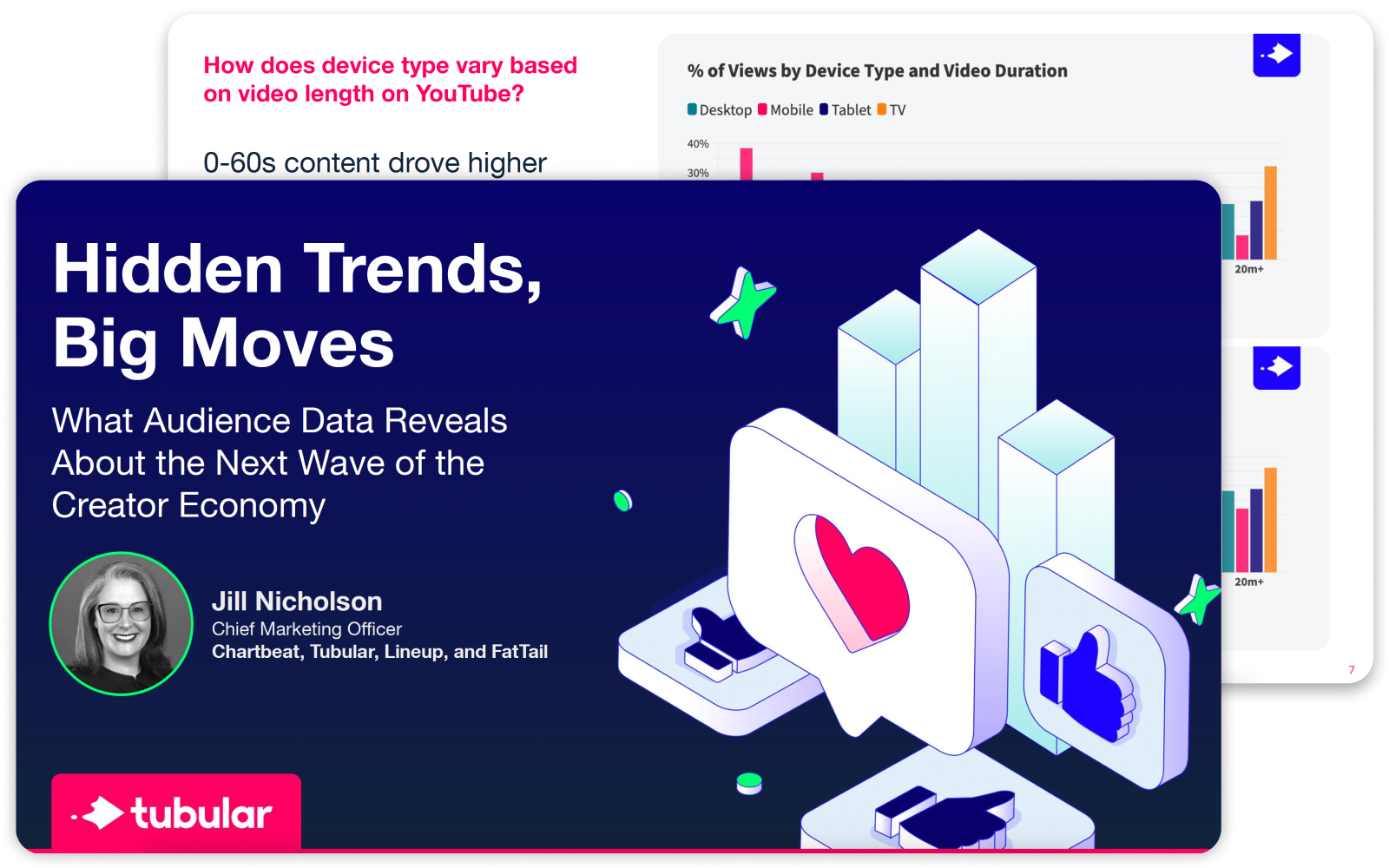
Task: Click the 'TV' legend swatch
Action: [881, 109]
